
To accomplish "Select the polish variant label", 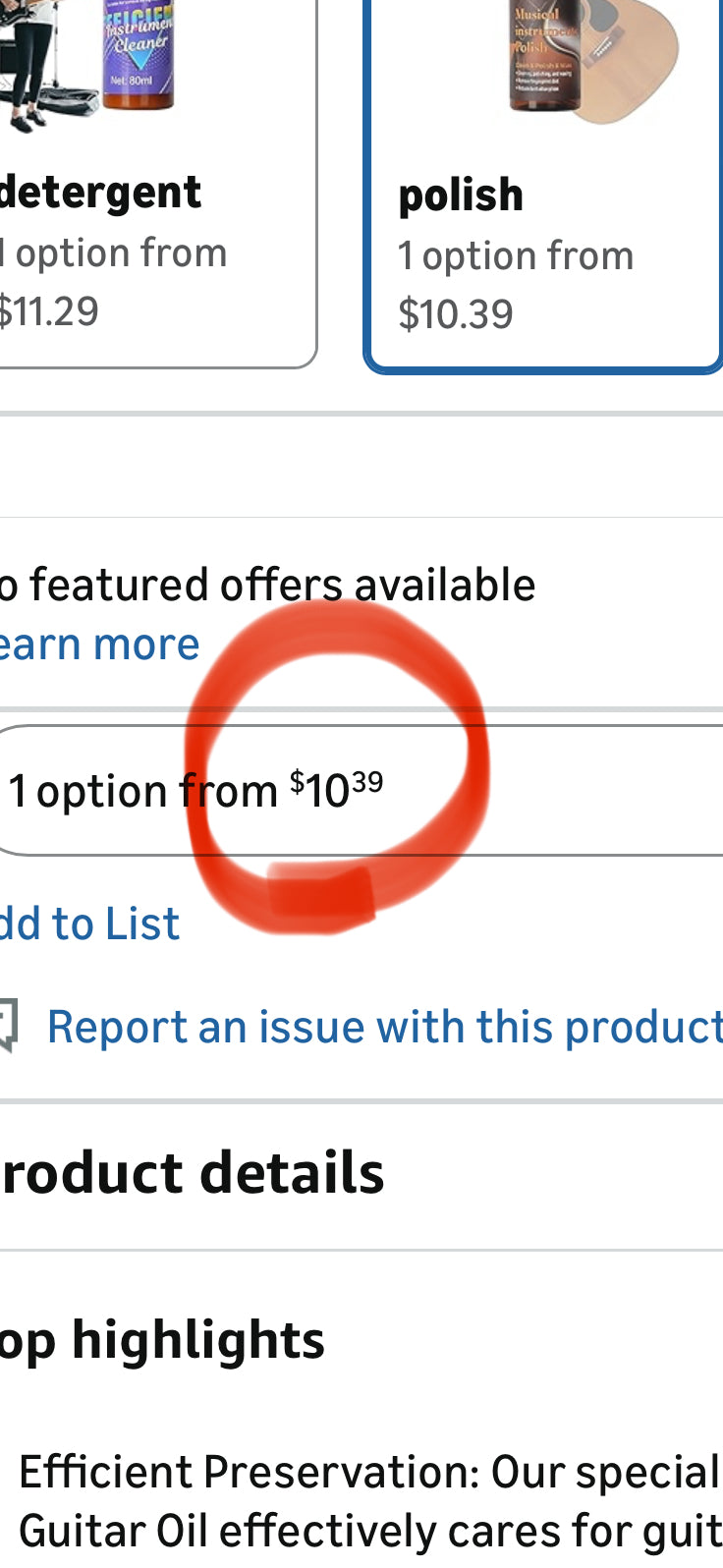I will pos(461,195).
